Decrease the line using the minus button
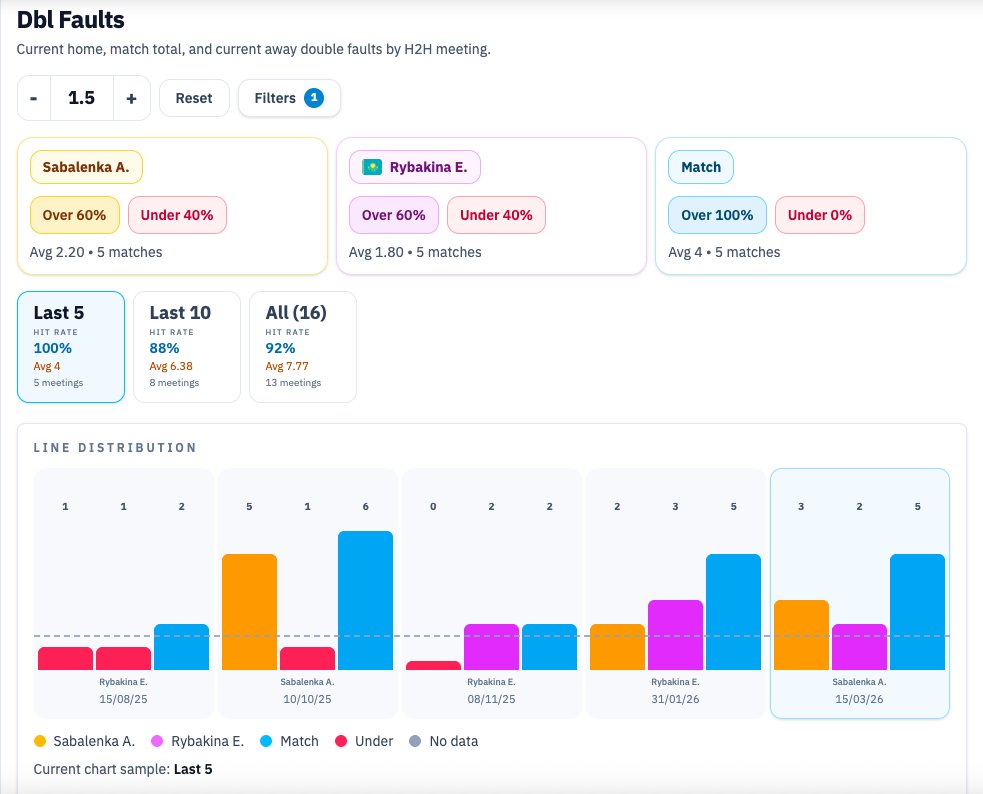Viewport: 983px width, 794px height. pos(33,98)
